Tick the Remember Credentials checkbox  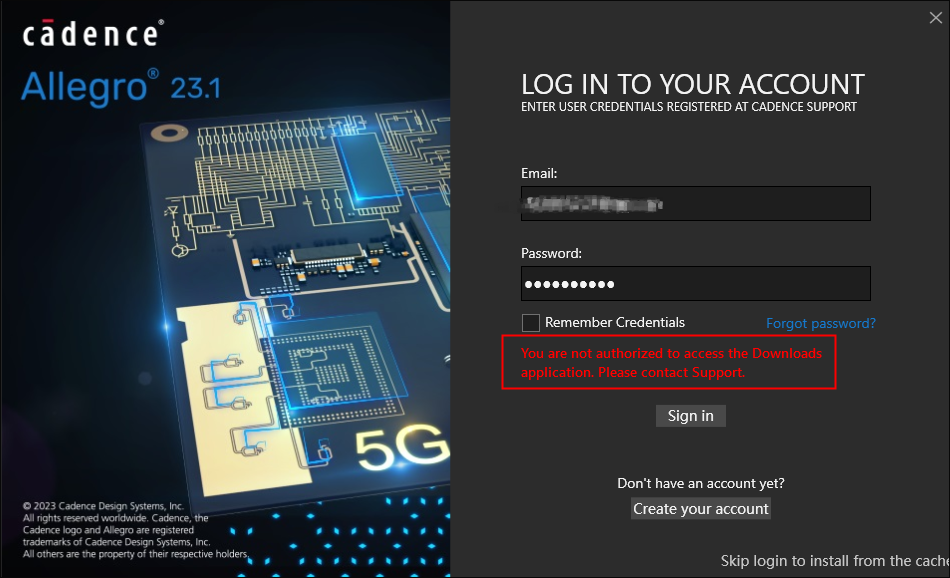point(531,322)
